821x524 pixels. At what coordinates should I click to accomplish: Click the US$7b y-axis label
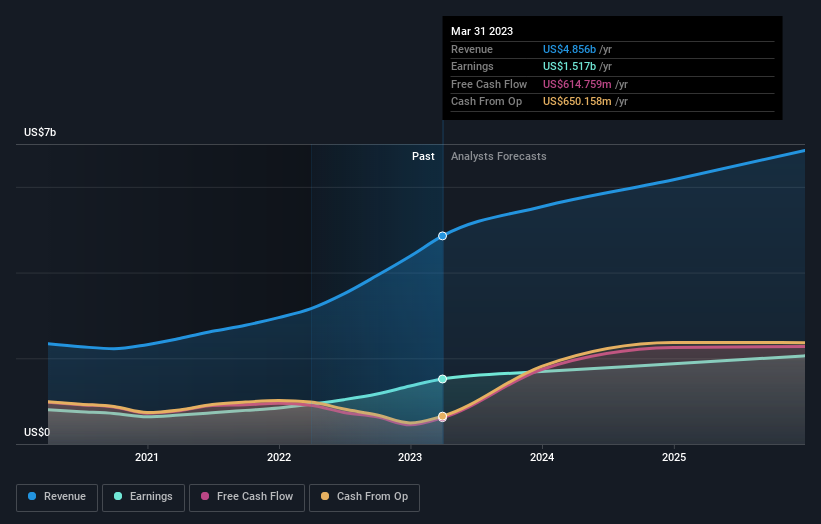click(x=40, y=132)
